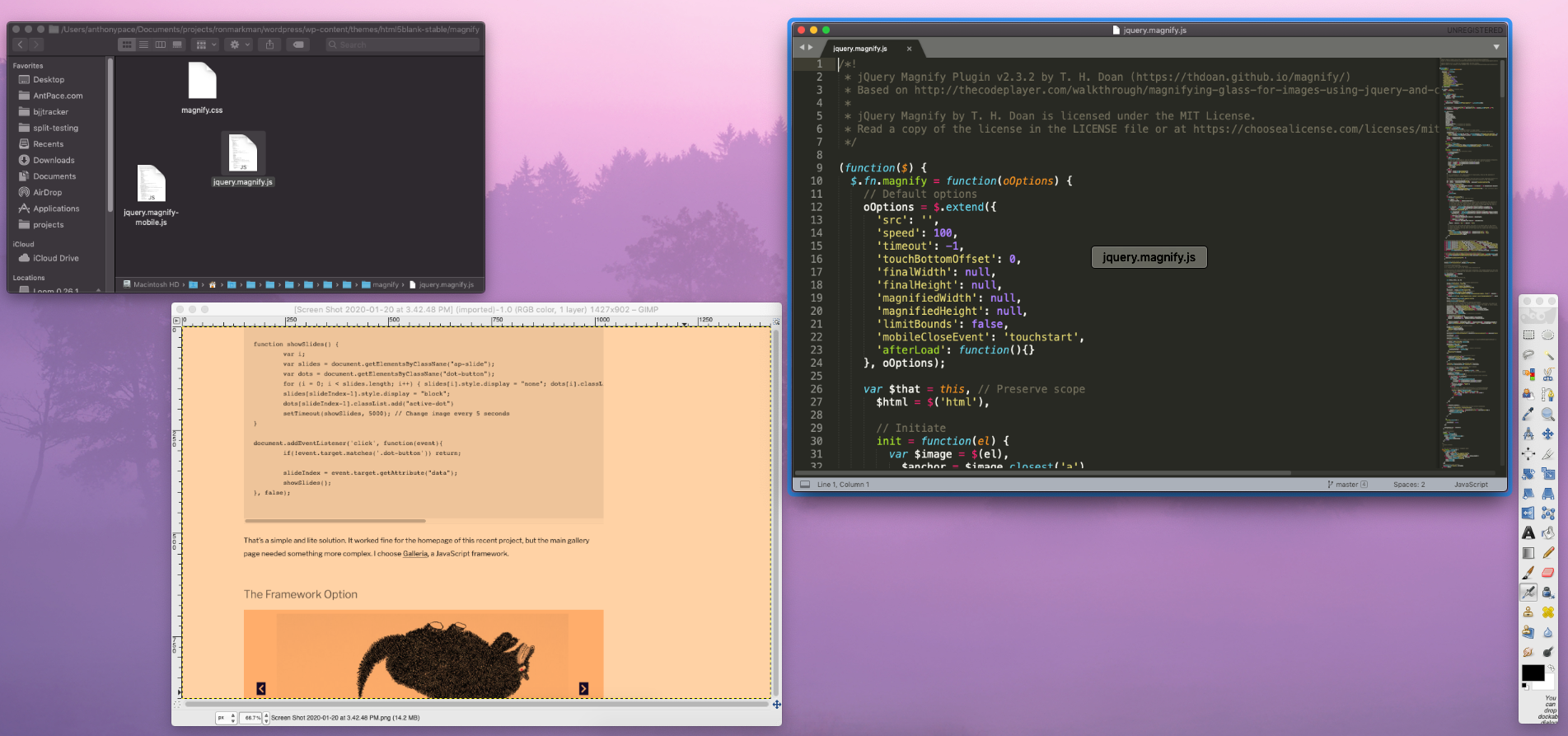Open GIMP ruler corner image menu
The image size is (1568, 736).
click(x=176, y=321)
